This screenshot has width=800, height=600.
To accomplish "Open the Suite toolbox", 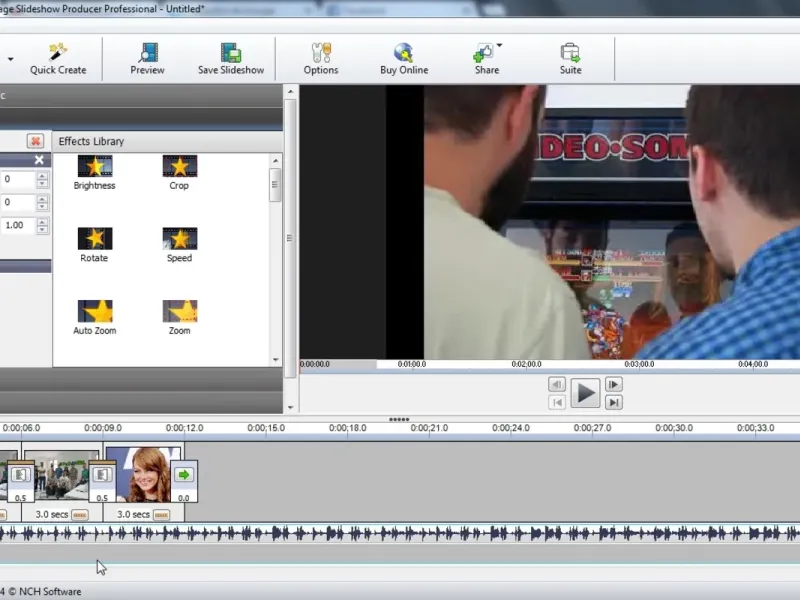I will tap(570, 53).
